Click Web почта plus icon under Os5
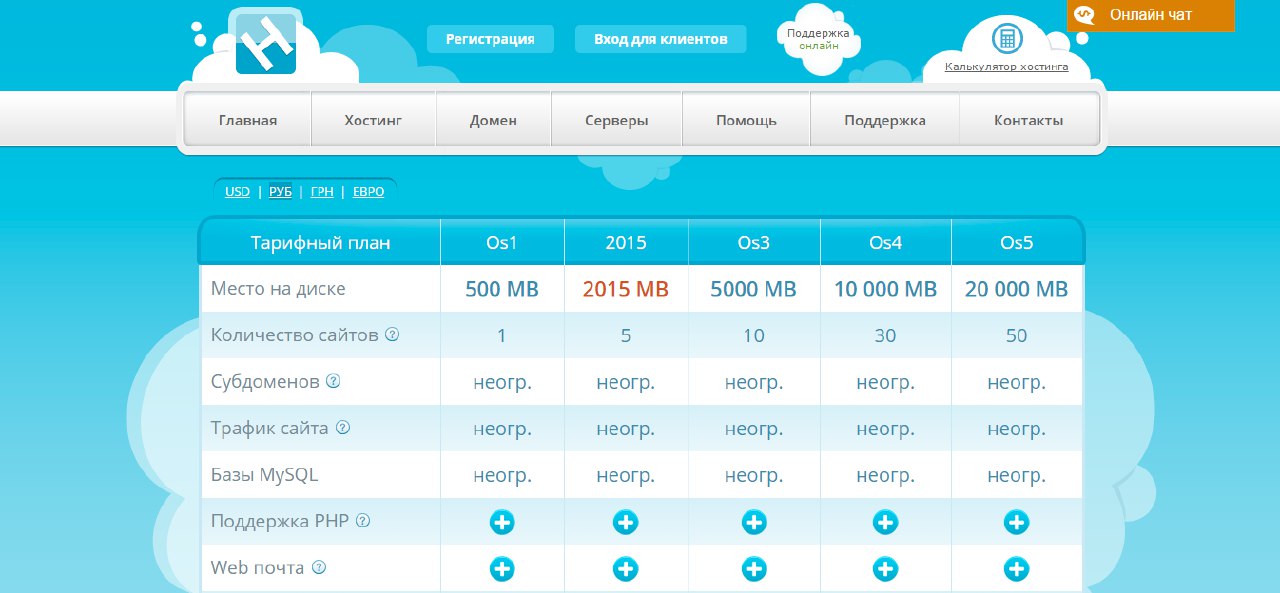Viewport: 1280px width, 593px height. click(x=1016, y=569)
